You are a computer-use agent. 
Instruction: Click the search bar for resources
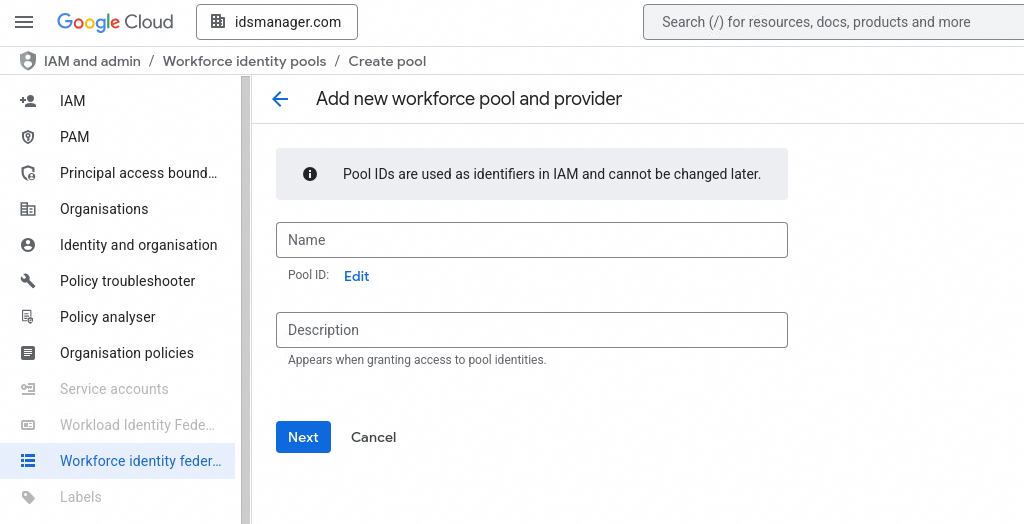click(x=830, y=22)
